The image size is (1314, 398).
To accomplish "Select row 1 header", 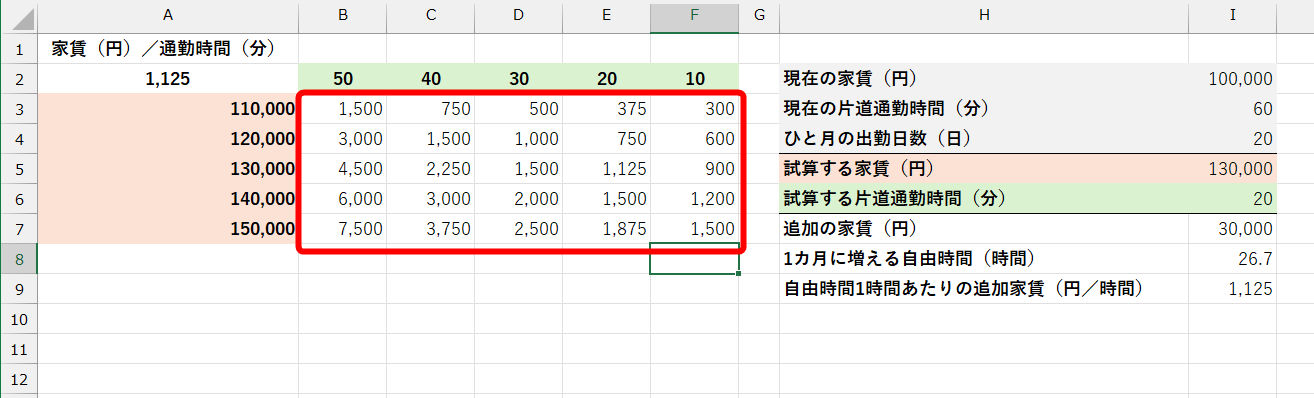I will 18,48.
